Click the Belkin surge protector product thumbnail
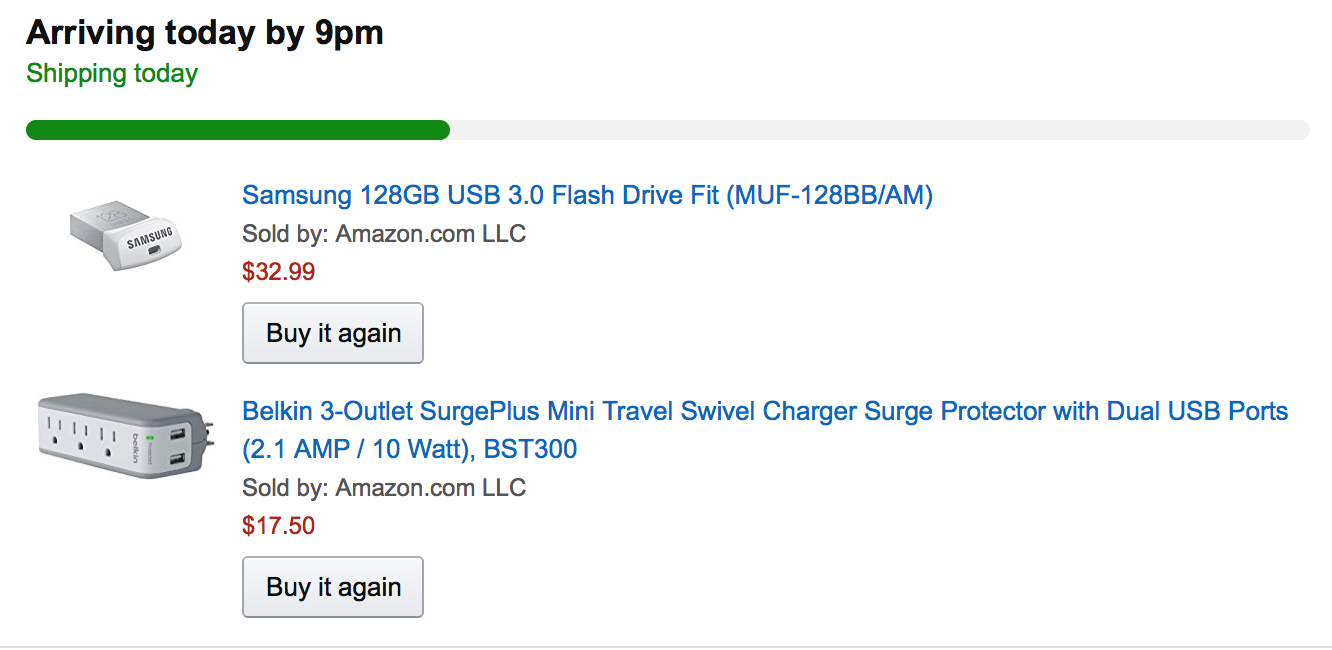 [125, 436]
